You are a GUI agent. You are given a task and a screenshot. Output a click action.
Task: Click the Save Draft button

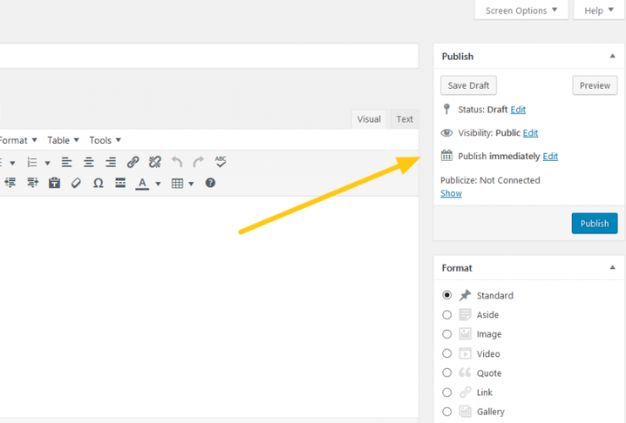(x=468, y=85)
